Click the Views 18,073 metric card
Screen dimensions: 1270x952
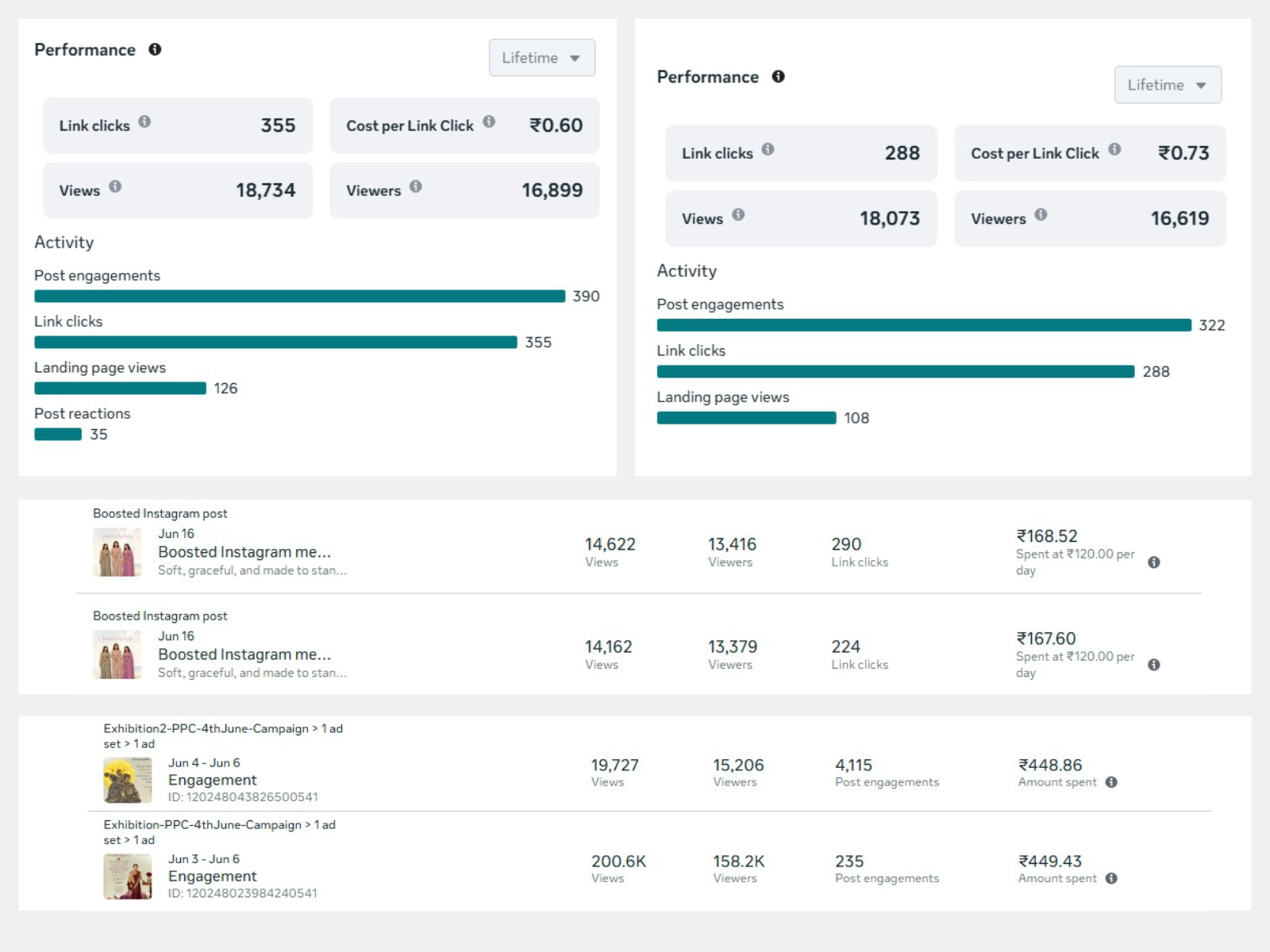click(801, 218)
